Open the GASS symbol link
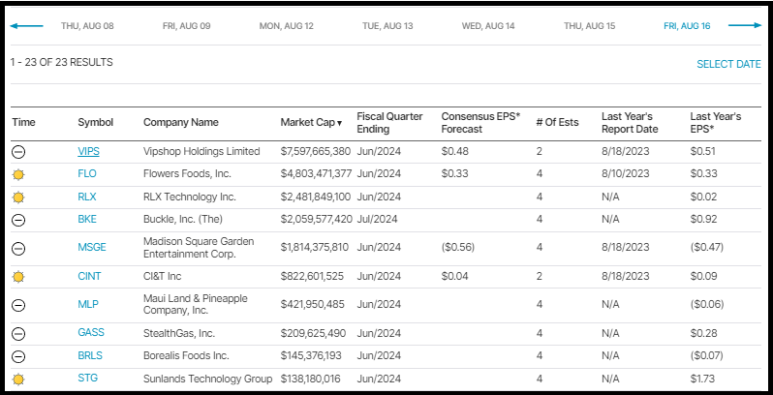 pyautogui.click(x=91, y=332)
